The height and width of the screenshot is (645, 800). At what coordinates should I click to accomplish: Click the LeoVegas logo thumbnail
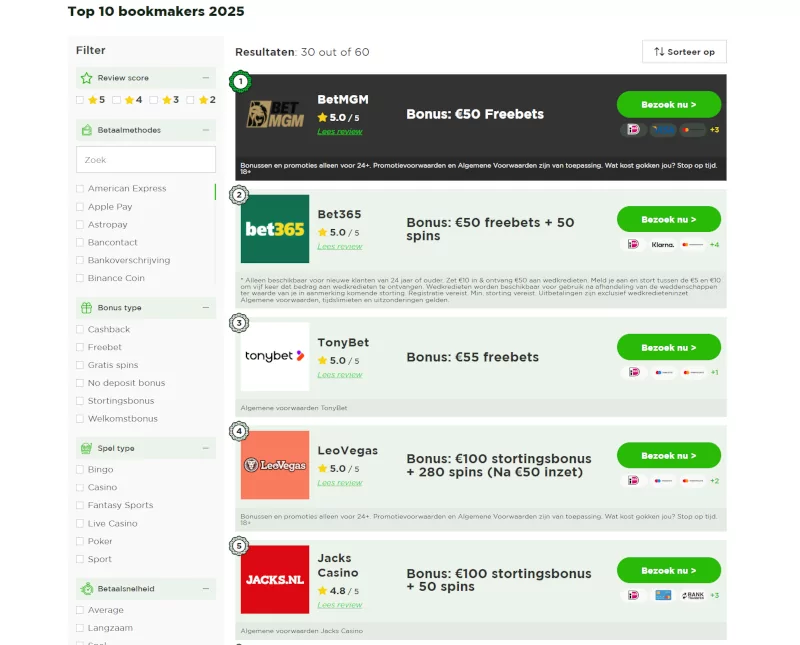[275, 465]
